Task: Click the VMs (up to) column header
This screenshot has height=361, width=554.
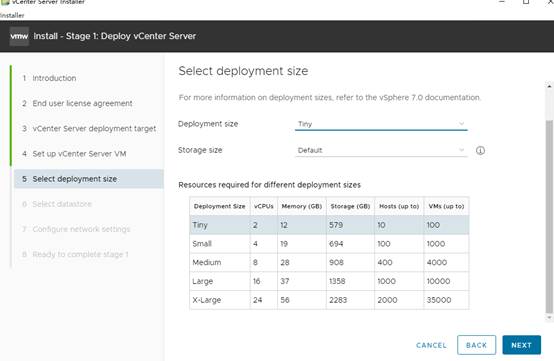Action: pyautogui.click(x=446, y=206)
